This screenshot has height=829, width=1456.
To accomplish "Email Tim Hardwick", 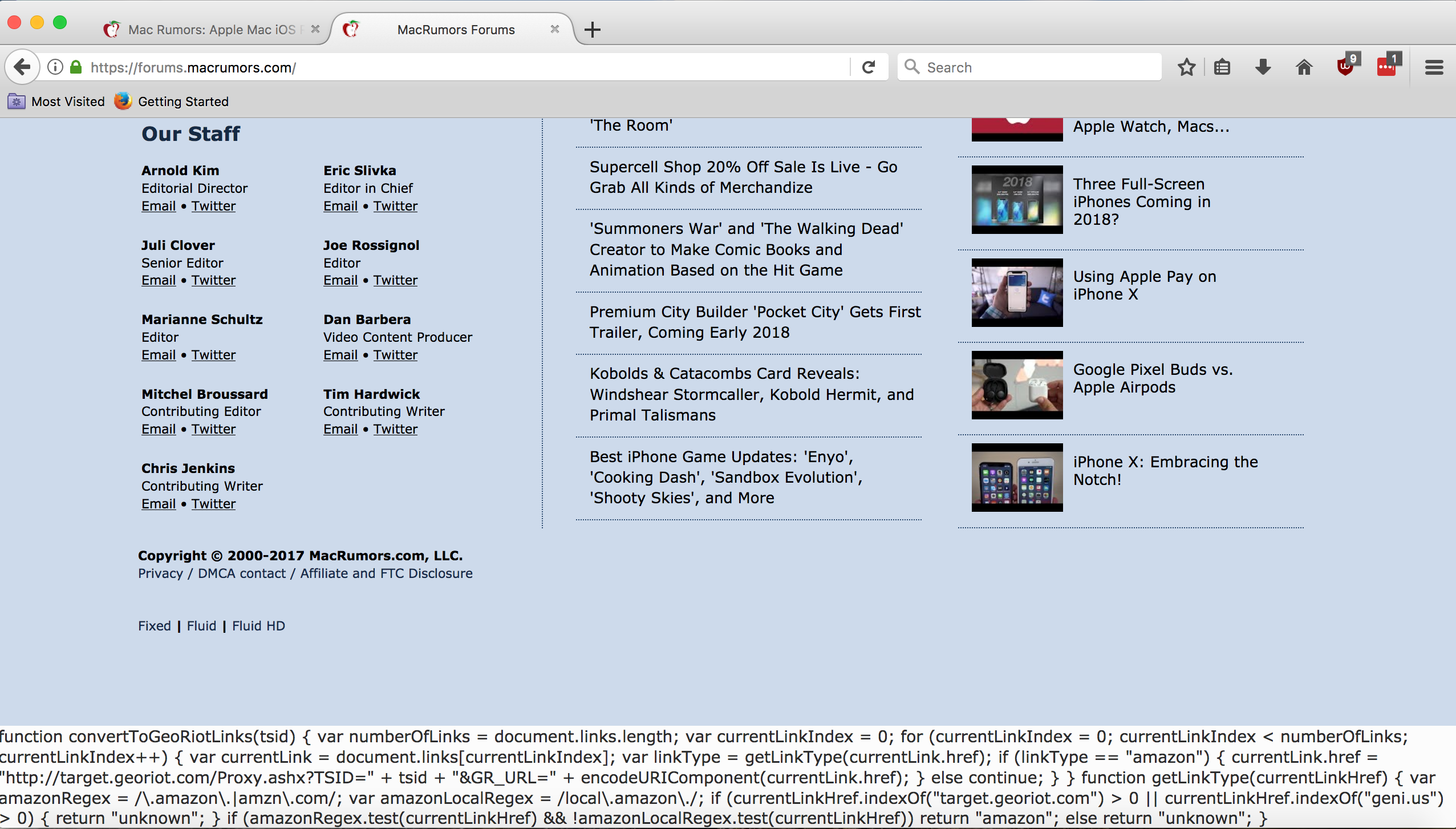I will [340, 429].
